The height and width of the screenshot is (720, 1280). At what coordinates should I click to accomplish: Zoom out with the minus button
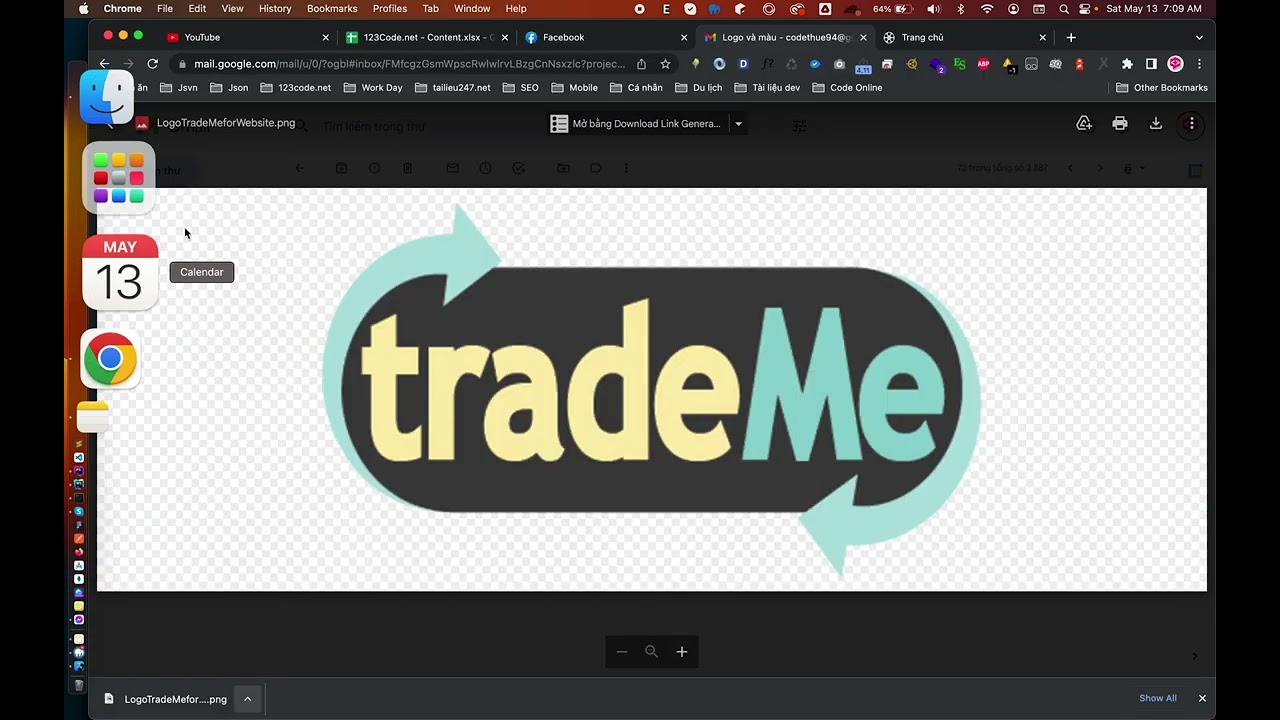[622, 652]
